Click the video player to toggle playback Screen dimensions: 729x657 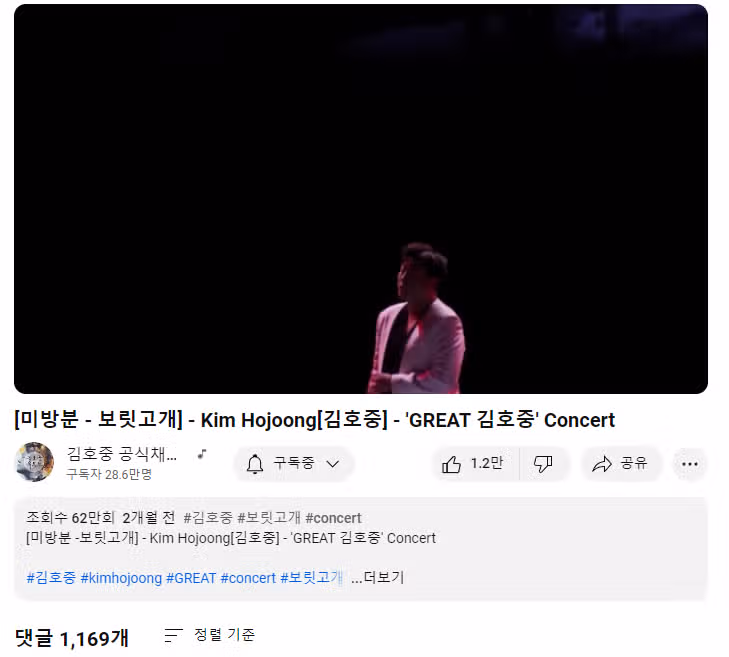361,199
